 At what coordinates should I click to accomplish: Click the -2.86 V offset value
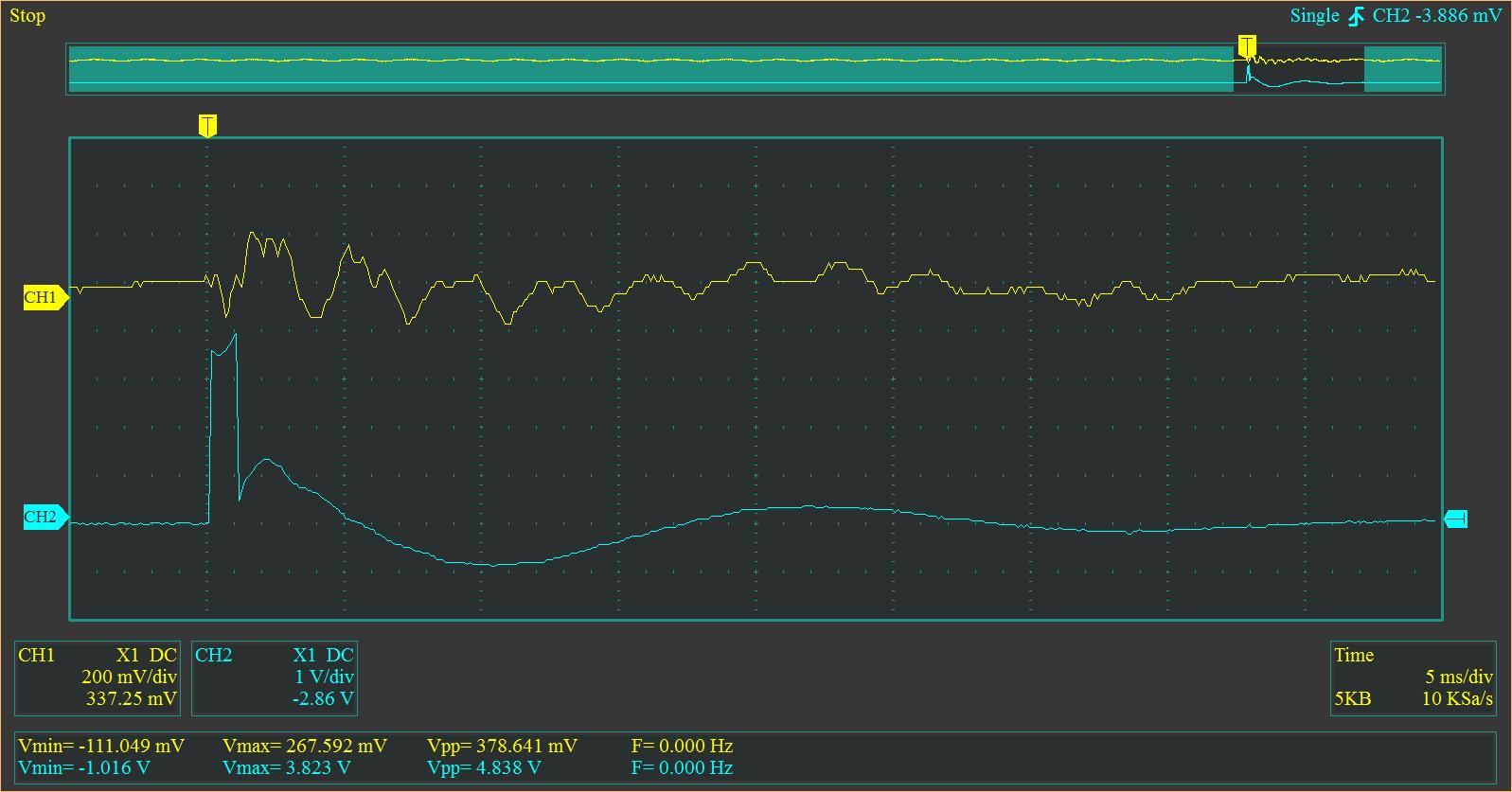[x=324, y=699]
